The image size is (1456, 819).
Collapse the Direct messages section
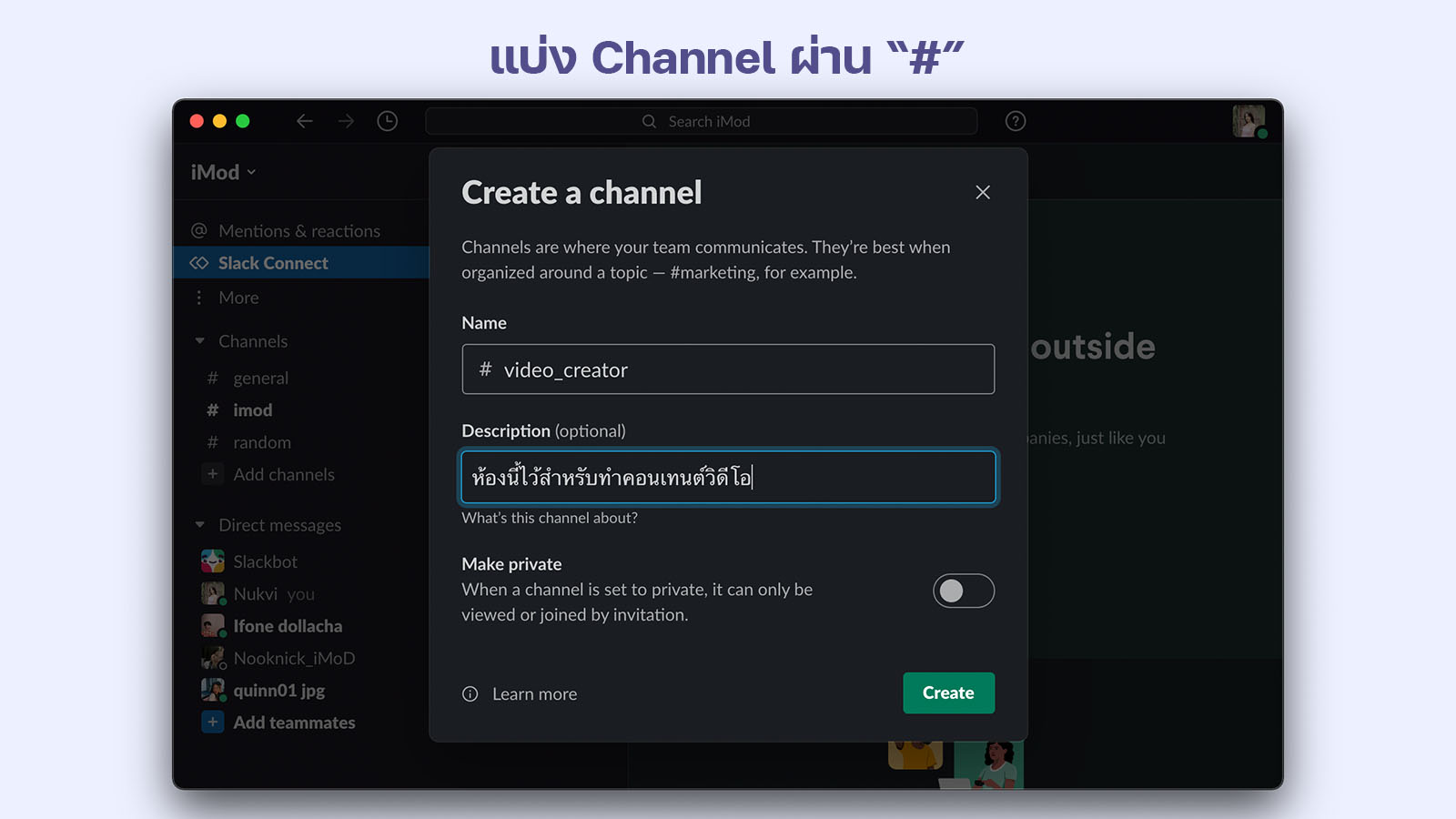point(200,525)
